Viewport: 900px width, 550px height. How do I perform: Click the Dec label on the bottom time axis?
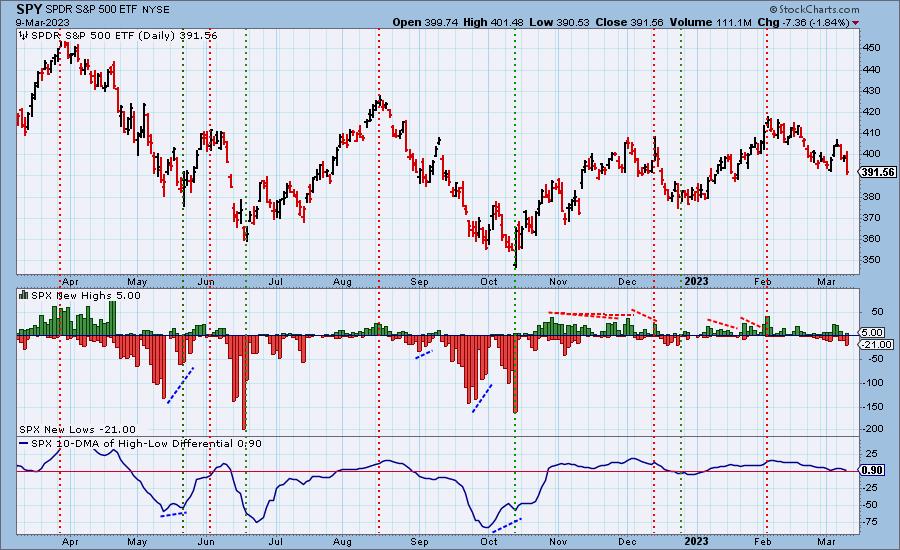click(x=627, y=541)
